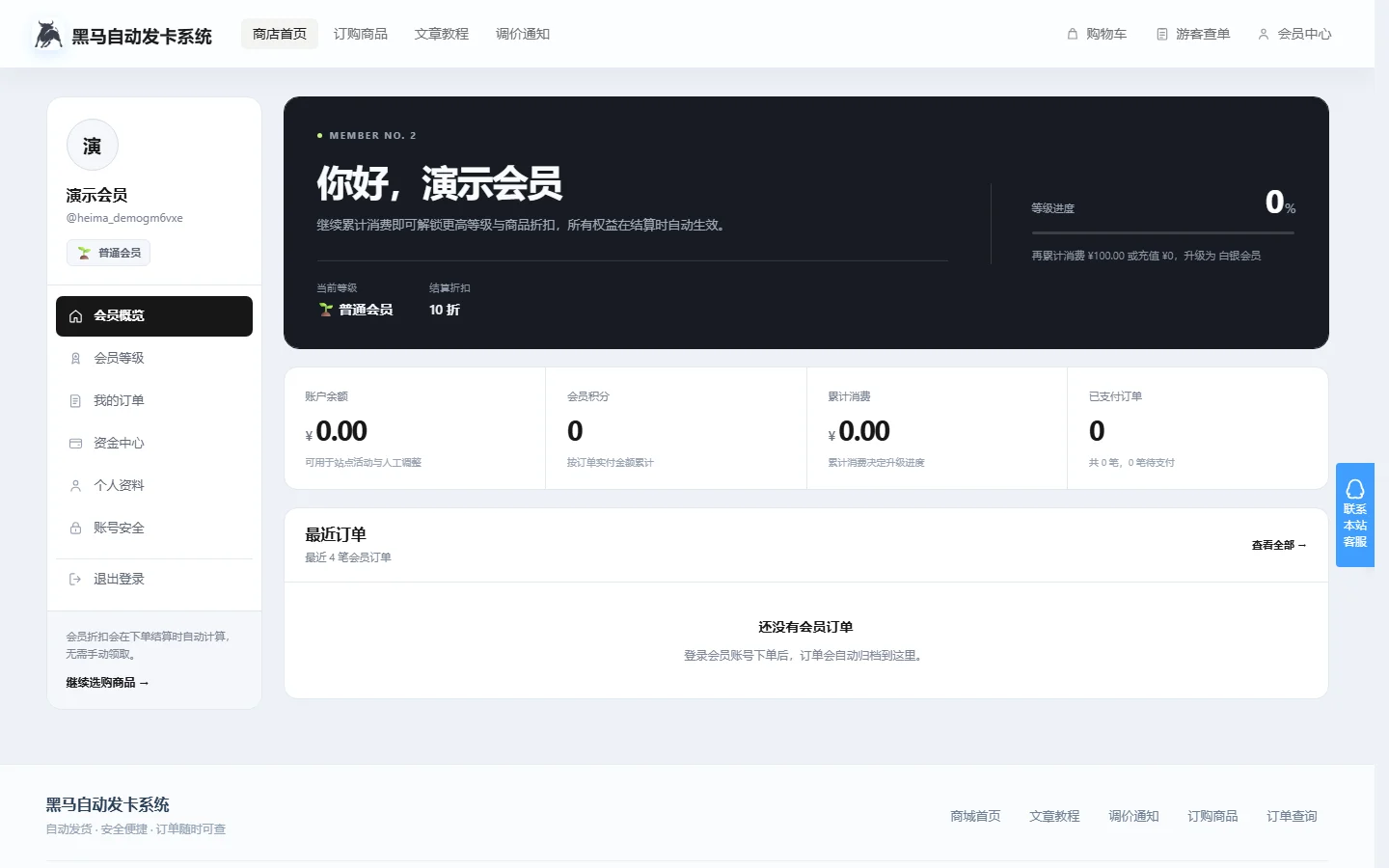This screenshot has width=1389, height=868.
Task: Go to 商店首页 in the top navigation
Action: [280, 34]
